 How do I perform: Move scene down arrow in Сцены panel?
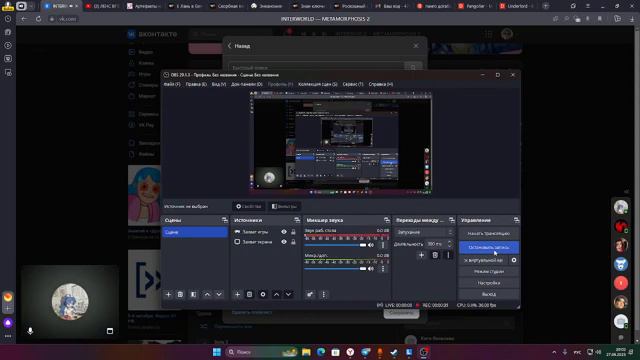click(219, 294)
